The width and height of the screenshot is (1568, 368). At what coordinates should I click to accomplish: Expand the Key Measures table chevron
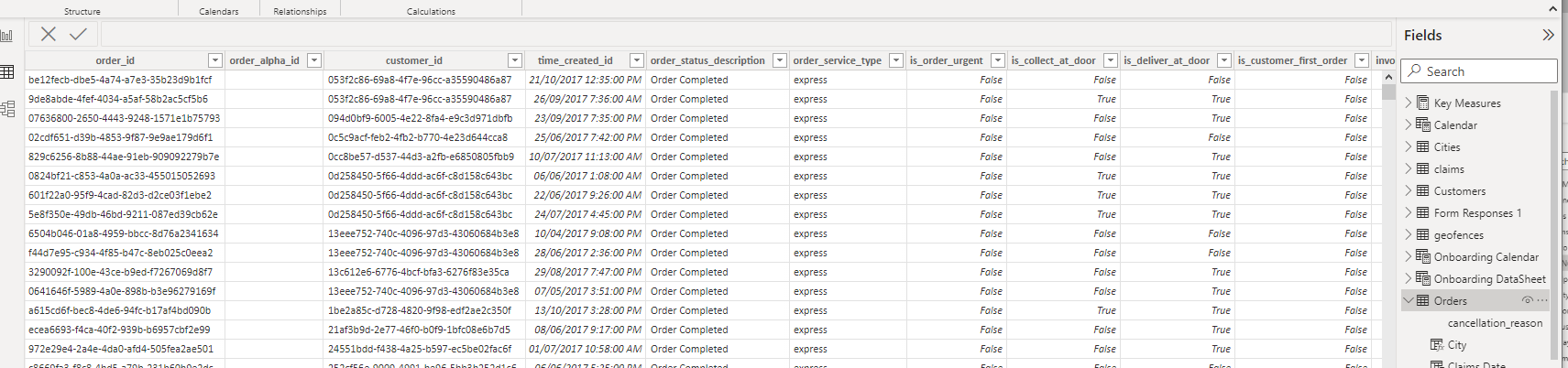point(1409,103)
